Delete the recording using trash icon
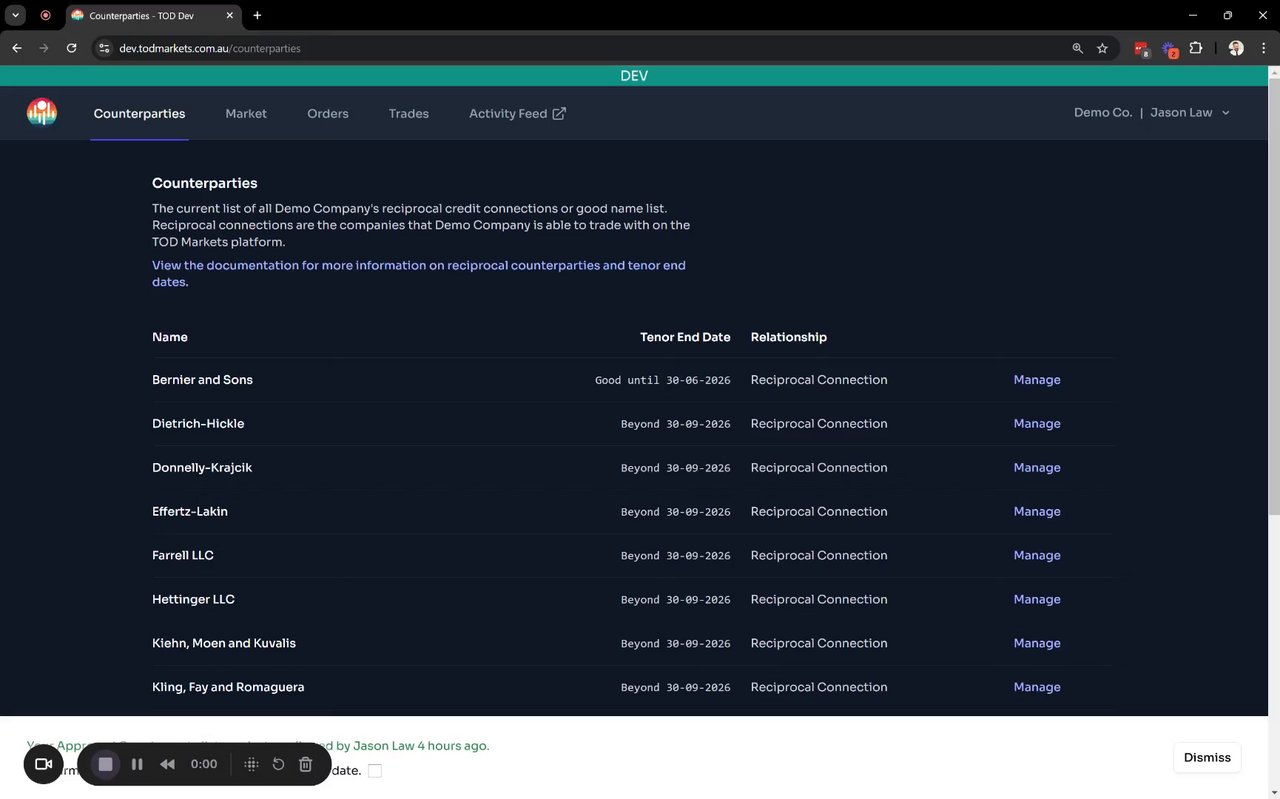The width and height of the screenshot is (1280, 799). click(306, 764)
